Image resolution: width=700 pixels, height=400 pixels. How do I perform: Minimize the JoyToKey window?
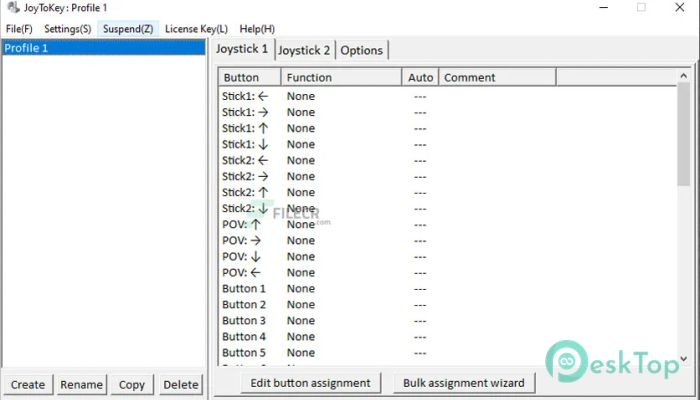click(604, 8)
